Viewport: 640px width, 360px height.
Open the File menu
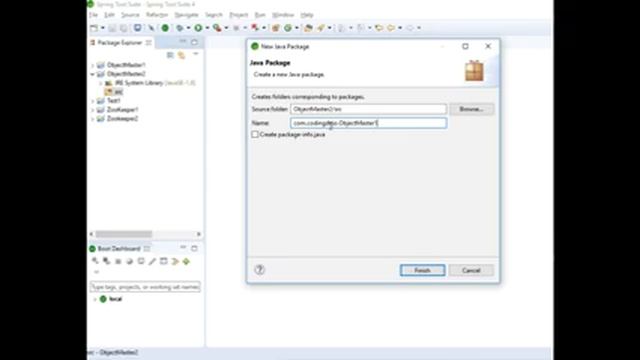(93, 15)
